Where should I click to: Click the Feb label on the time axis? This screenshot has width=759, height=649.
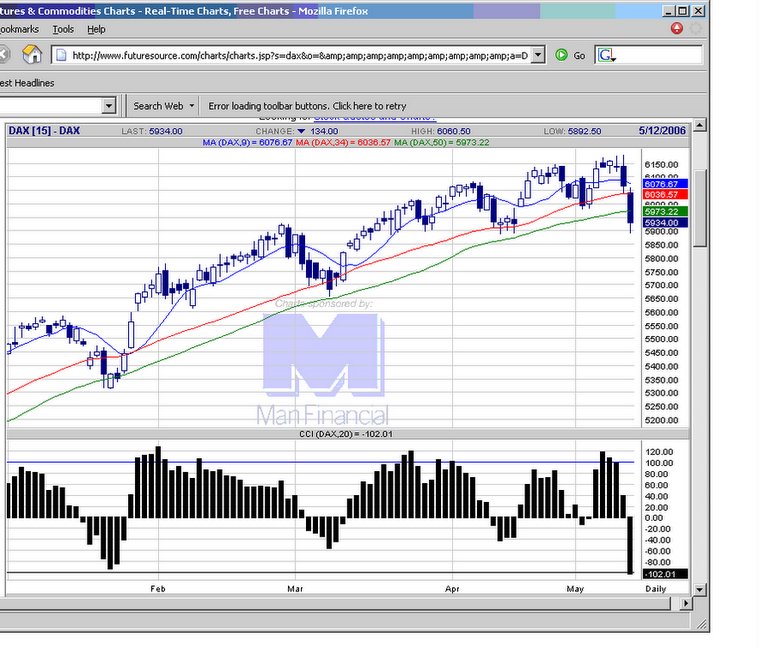[x=158, y=589]
